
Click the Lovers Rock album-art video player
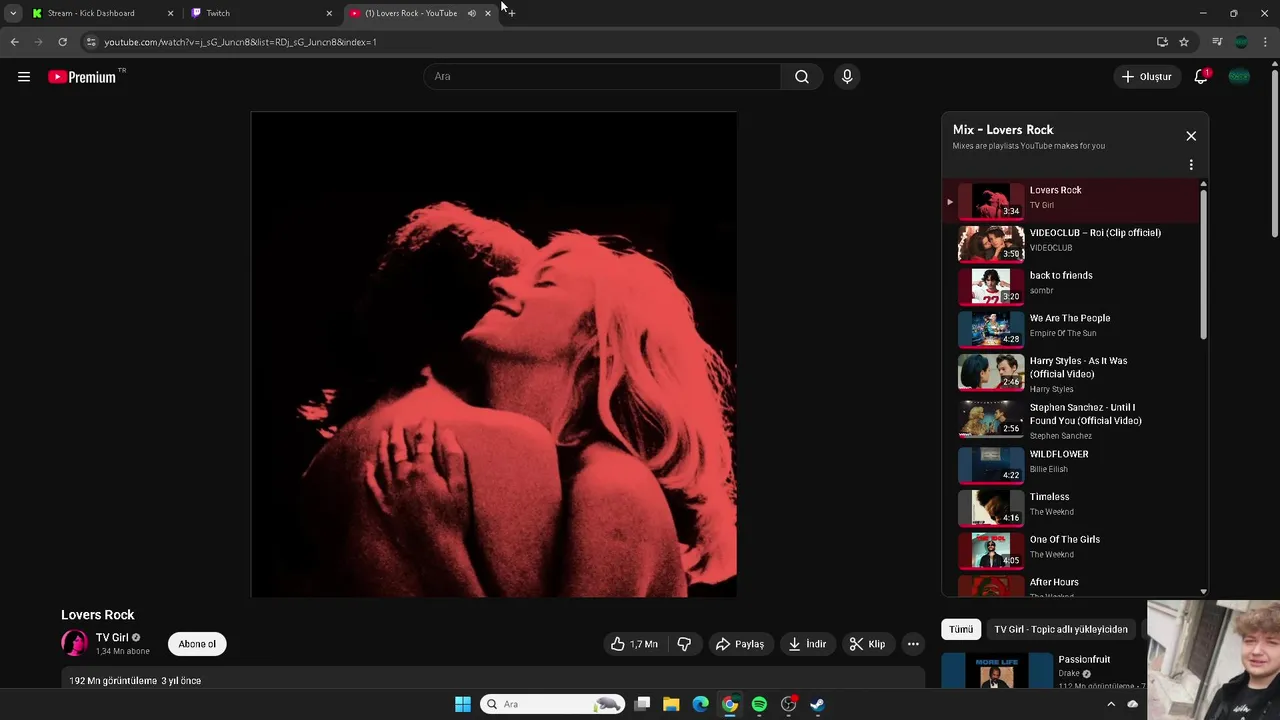[494, 354]
